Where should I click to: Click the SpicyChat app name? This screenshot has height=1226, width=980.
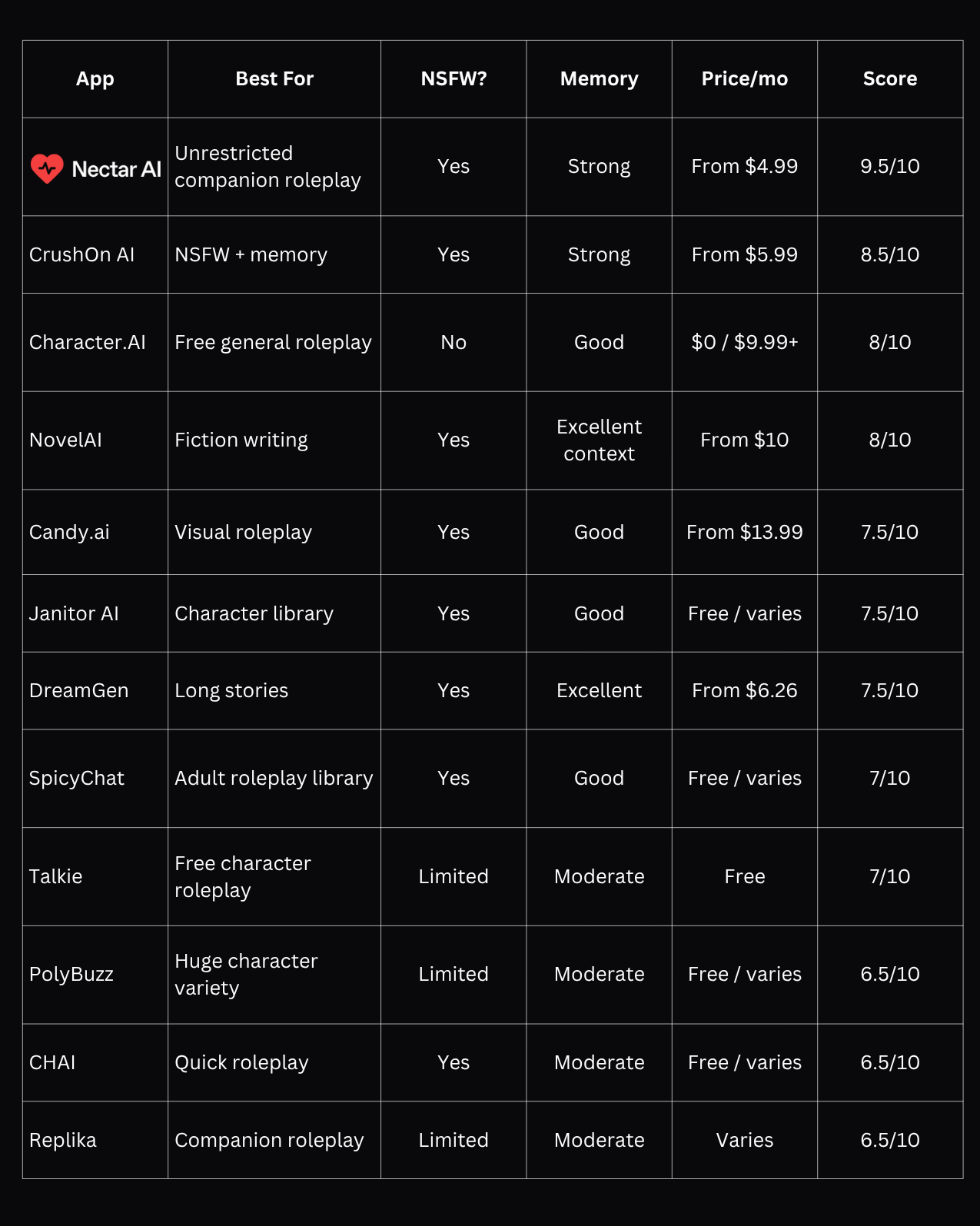pos(77,778)
